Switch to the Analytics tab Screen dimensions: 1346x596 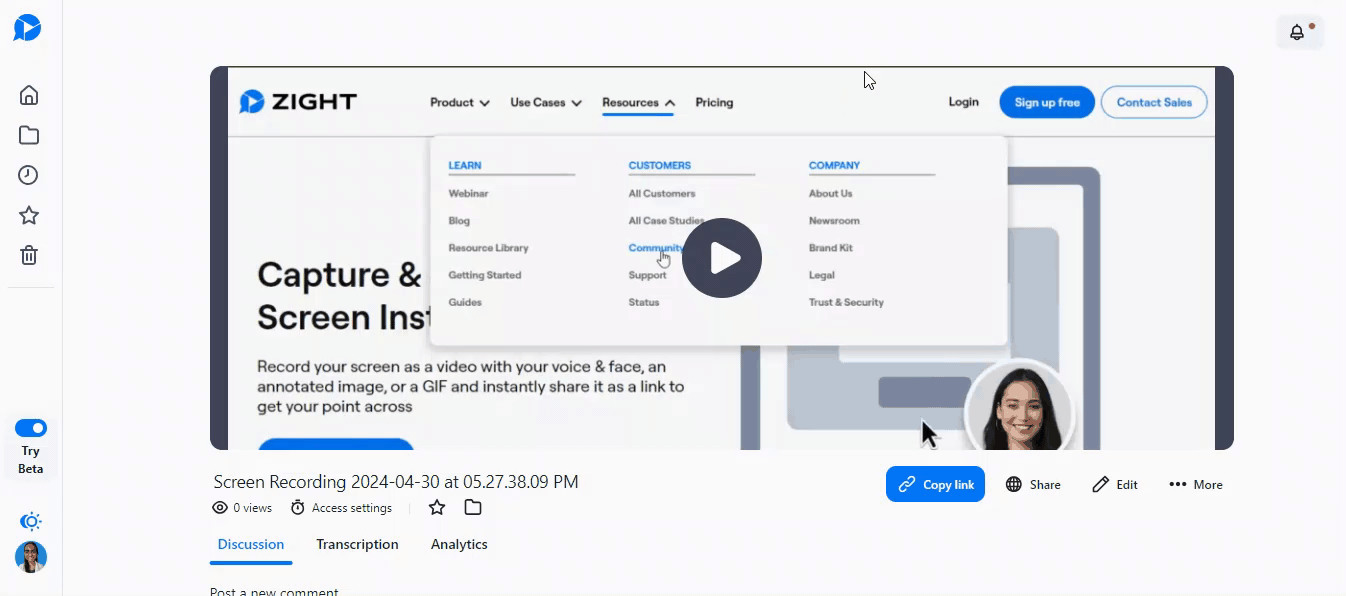point(459,544)
